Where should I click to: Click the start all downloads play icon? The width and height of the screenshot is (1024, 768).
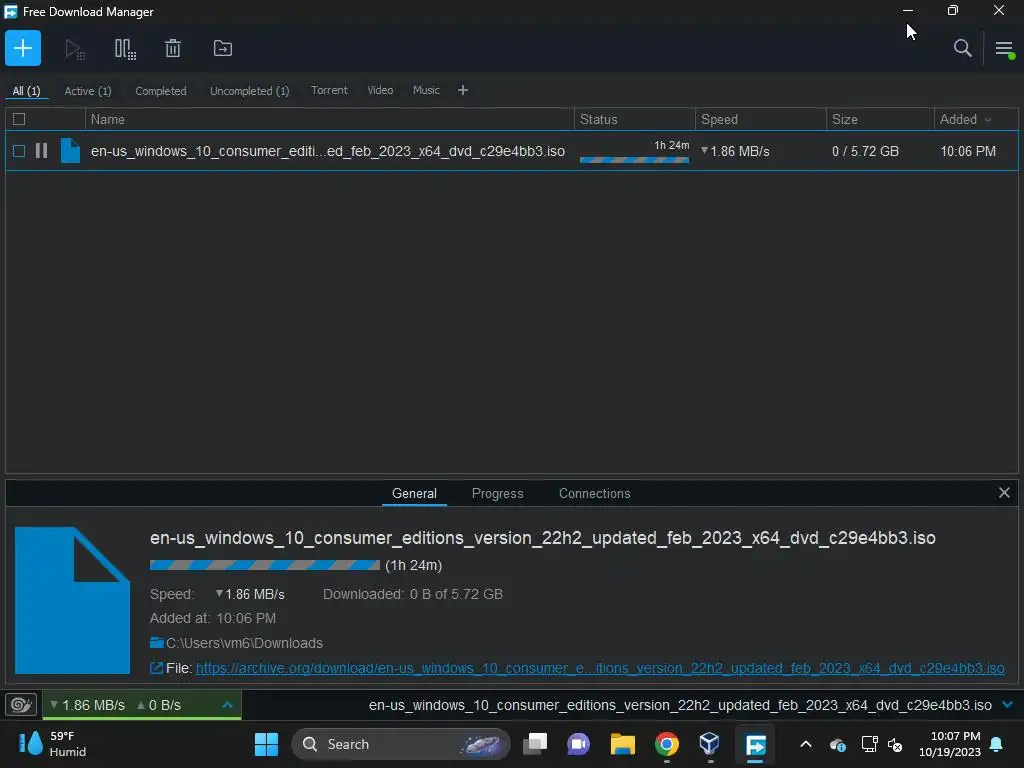(74, 49)
